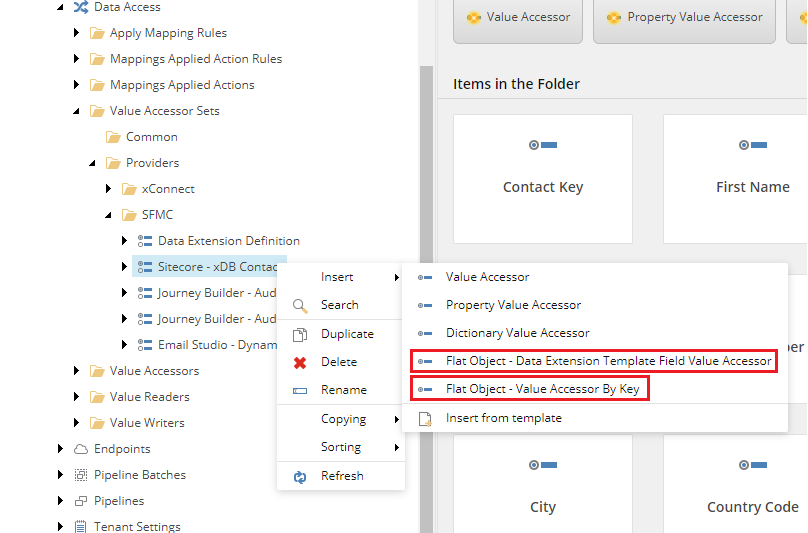Image resolution: width=808 pixels, height=533 pixels.
Task: Click the Property Value Accessor top button
Action: tap(684, 20)
